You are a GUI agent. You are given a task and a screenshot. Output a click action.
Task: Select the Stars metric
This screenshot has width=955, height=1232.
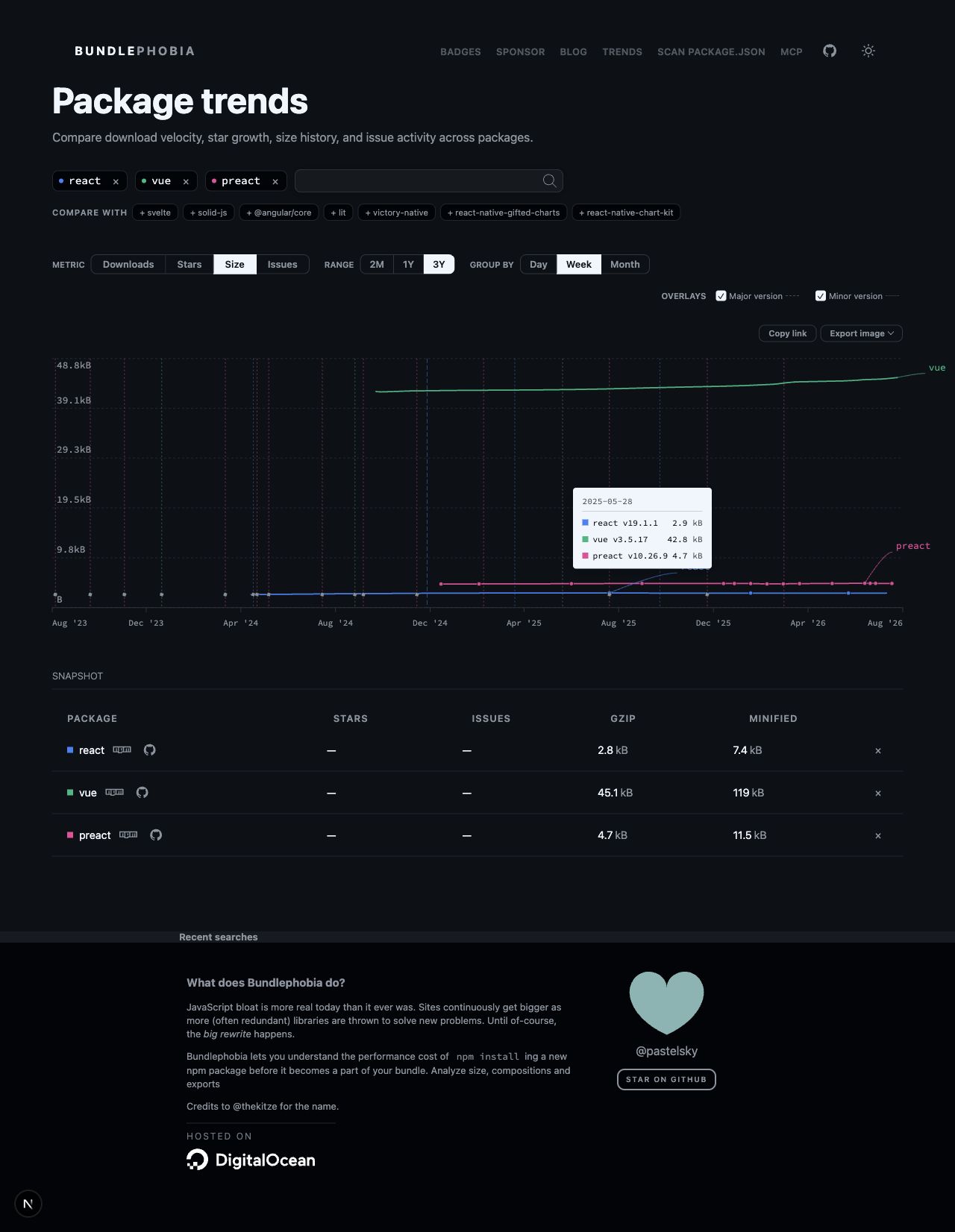(190, 264)
